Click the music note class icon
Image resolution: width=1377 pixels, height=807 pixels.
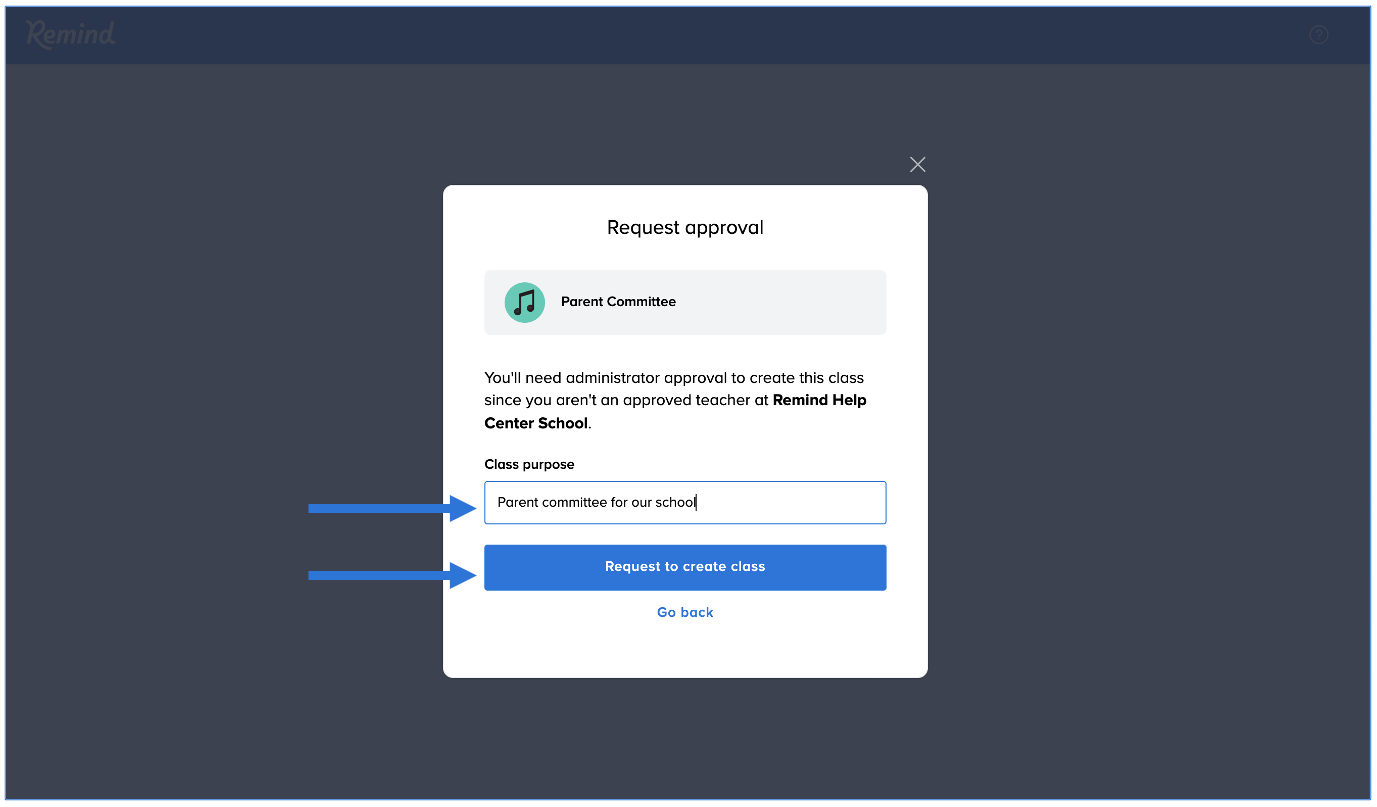(x=524, y=302)
